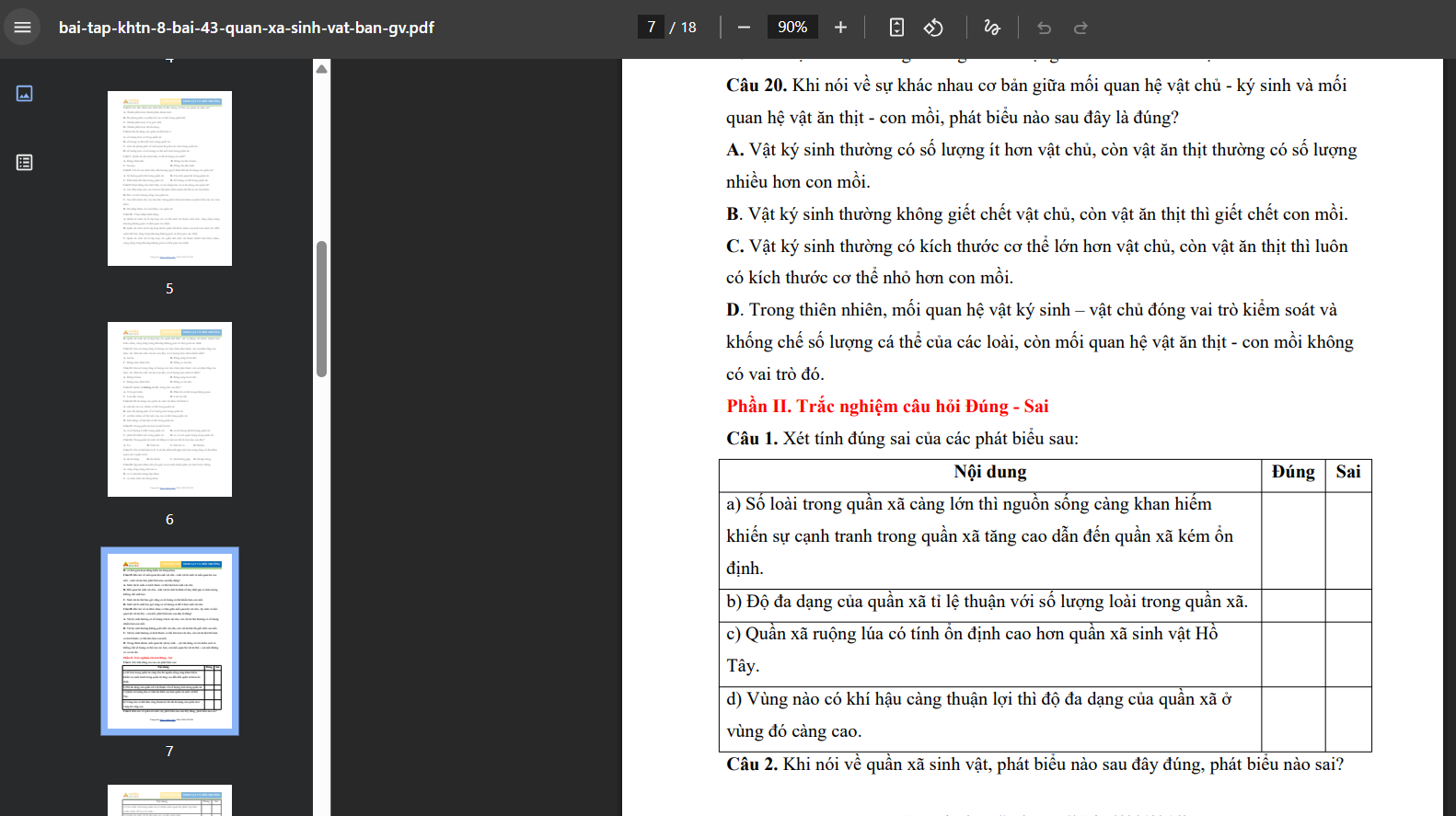Show the thumbnails view in the sidebar

click(x=24, y=93)
